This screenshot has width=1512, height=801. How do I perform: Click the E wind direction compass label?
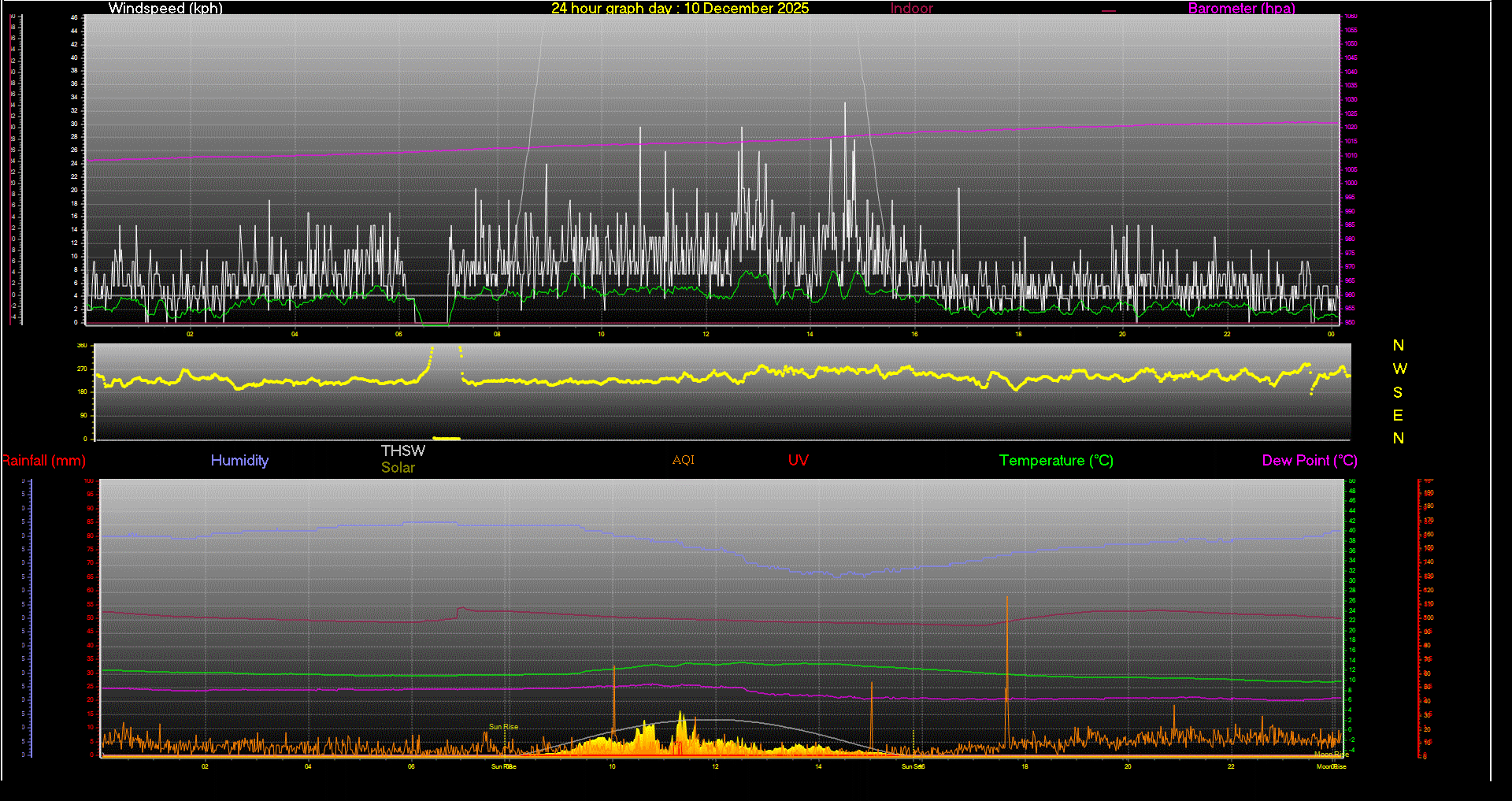(x=1398, y=415)
